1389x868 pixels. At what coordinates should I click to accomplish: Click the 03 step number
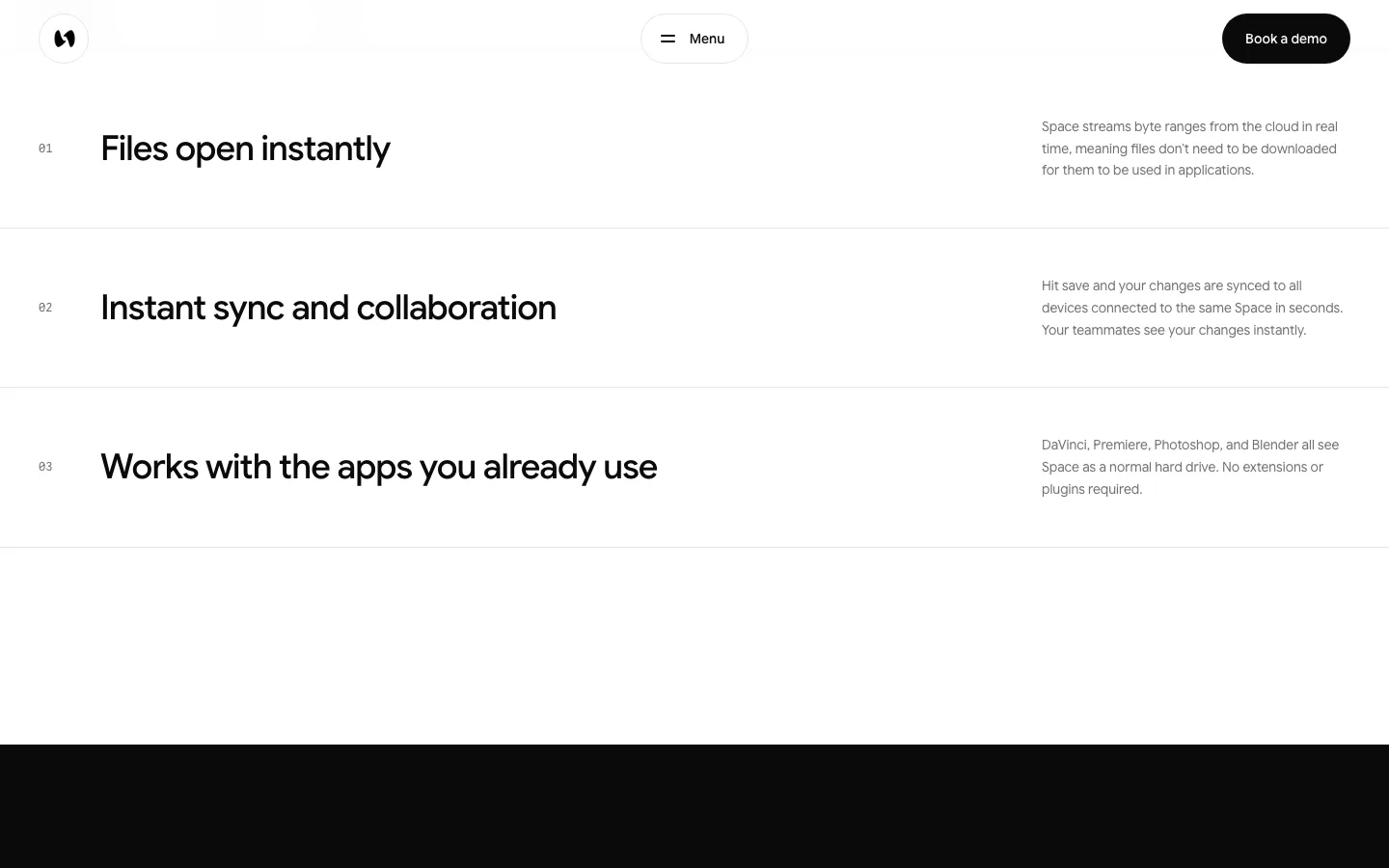45,467
